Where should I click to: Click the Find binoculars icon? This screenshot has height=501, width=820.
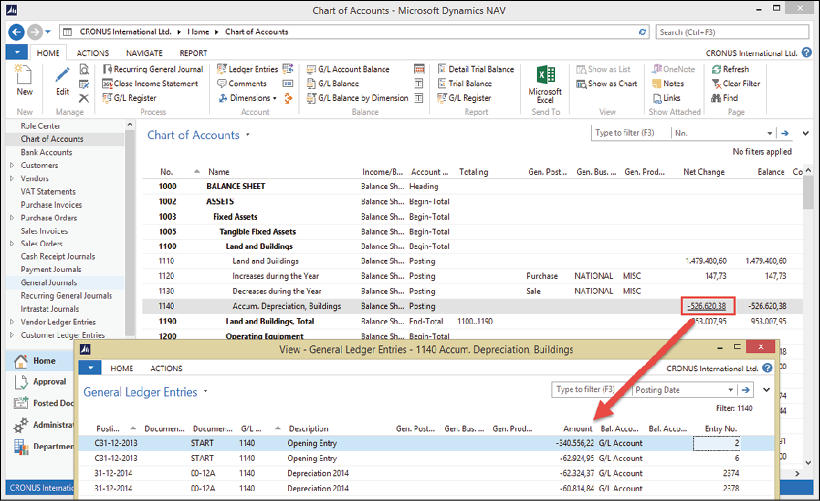[716, 98]
